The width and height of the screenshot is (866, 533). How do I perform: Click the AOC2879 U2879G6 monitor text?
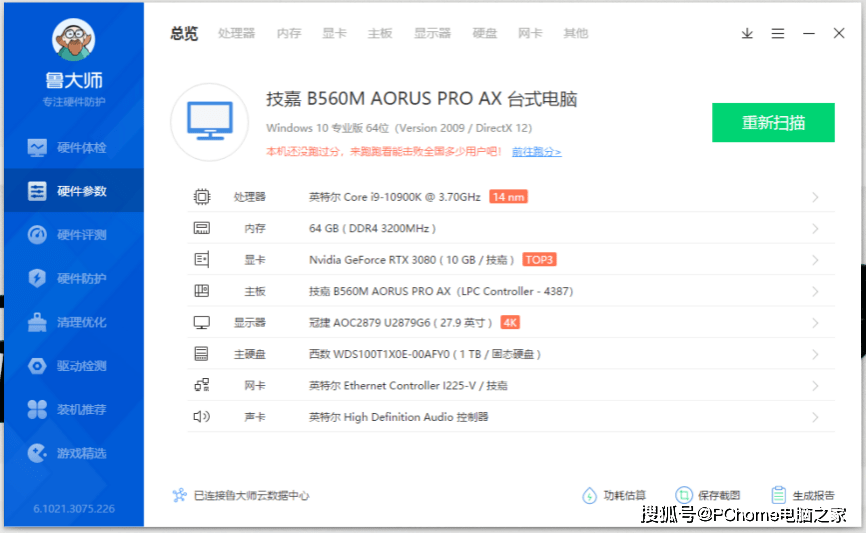click(400, 323)
